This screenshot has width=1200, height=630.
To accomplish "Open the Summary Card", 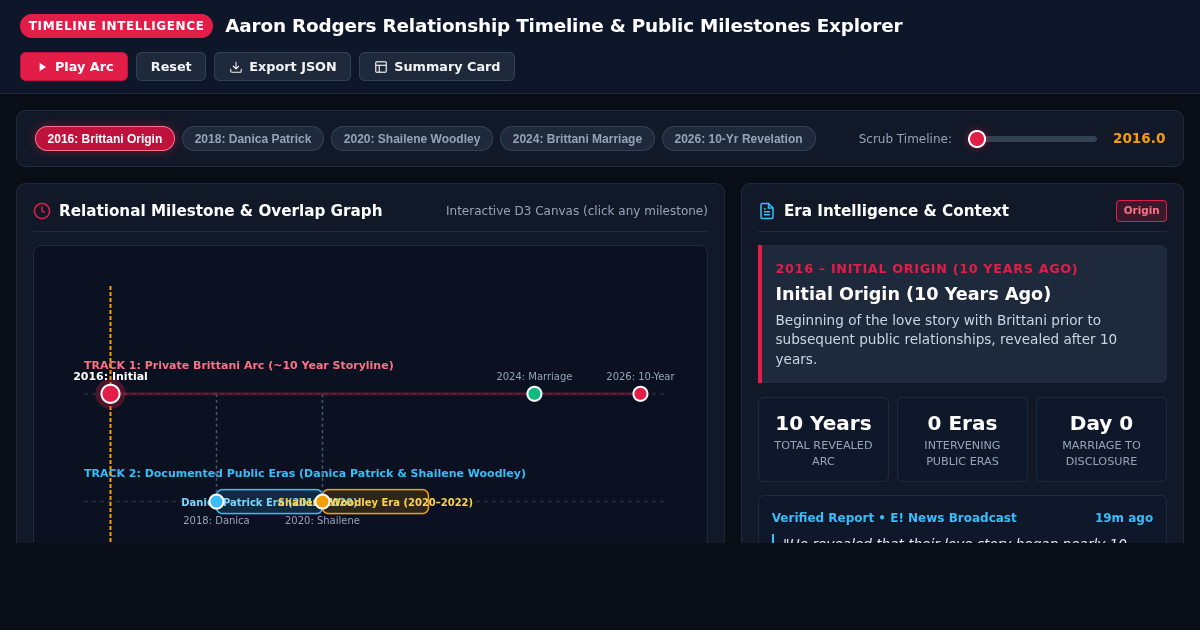I will tap(437, 67).
